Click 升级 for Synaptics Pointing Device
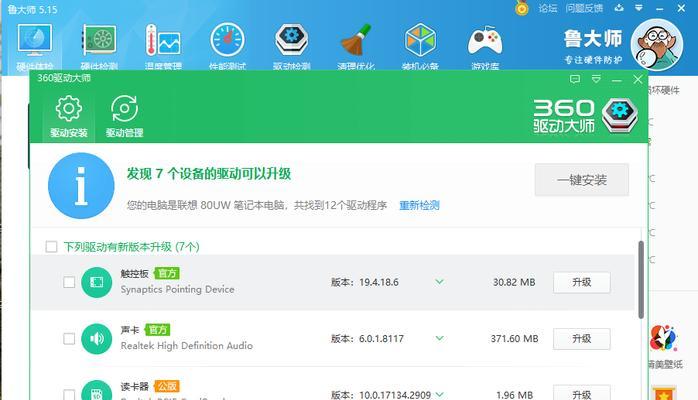 click(x=582, y=282)
